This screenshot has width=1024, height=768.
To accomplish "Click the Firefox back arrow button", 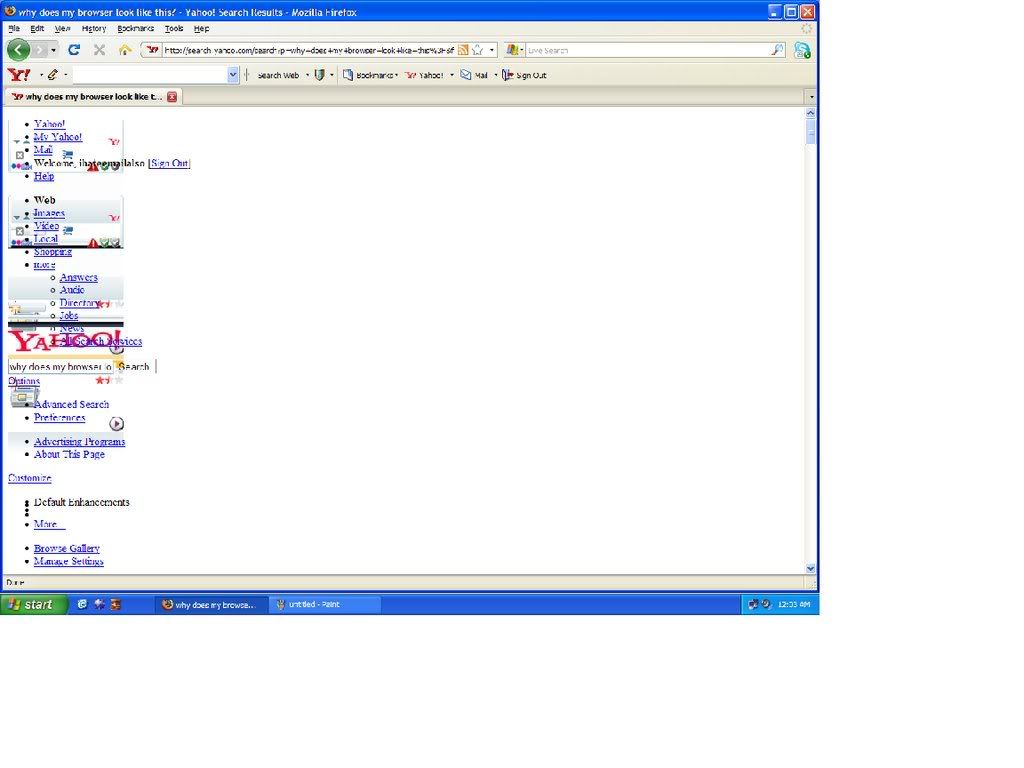I will (18, 50).
